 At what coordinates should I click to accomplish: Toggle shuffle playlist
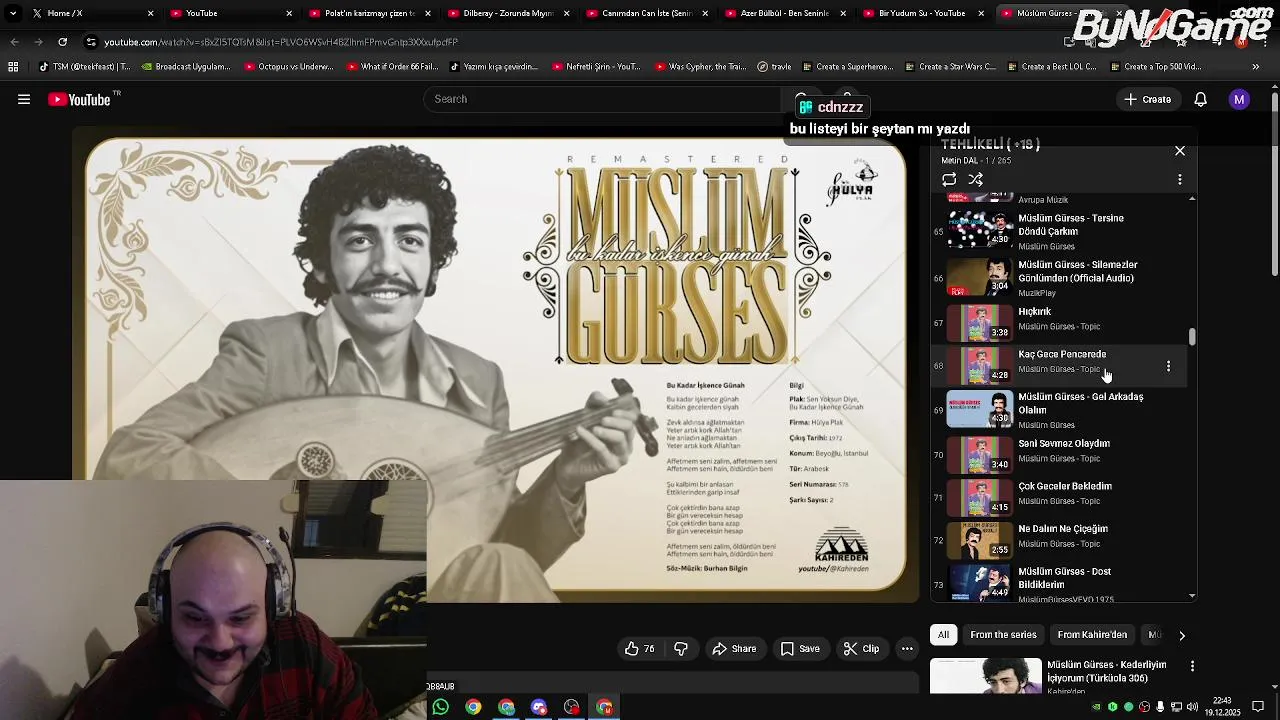(976, 180)
